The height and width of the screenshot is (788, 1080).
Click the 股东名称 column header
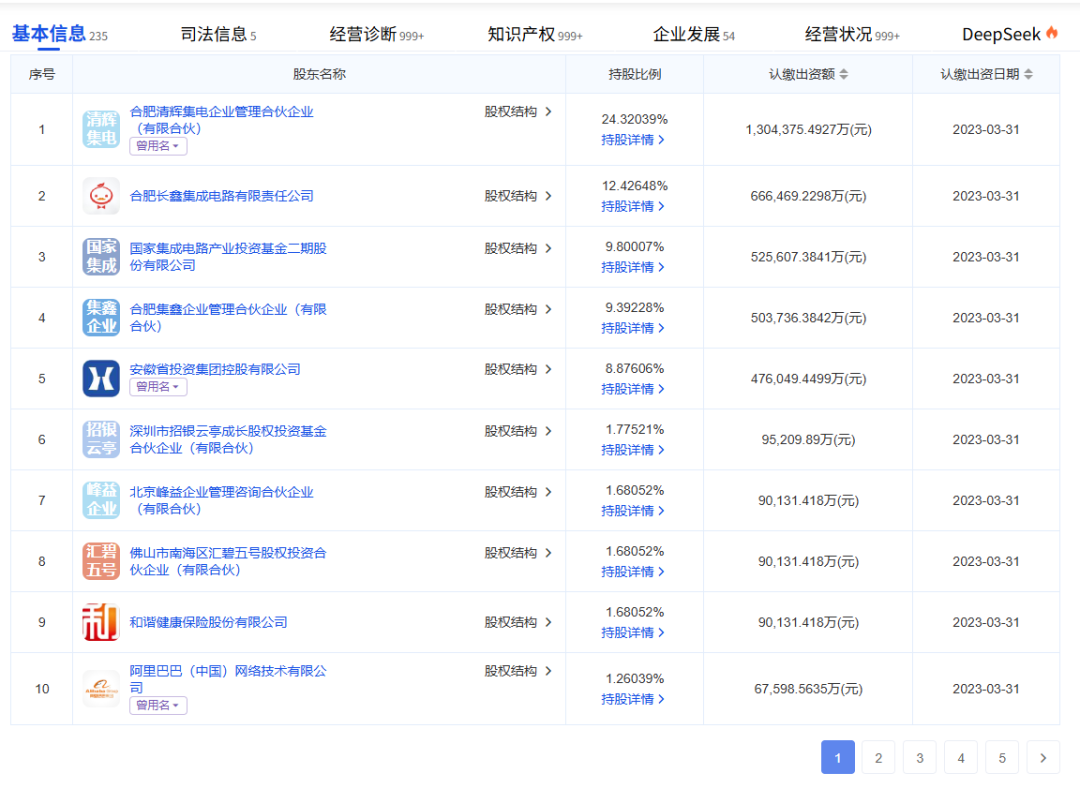pyautogui.click(x=319, y=74)
